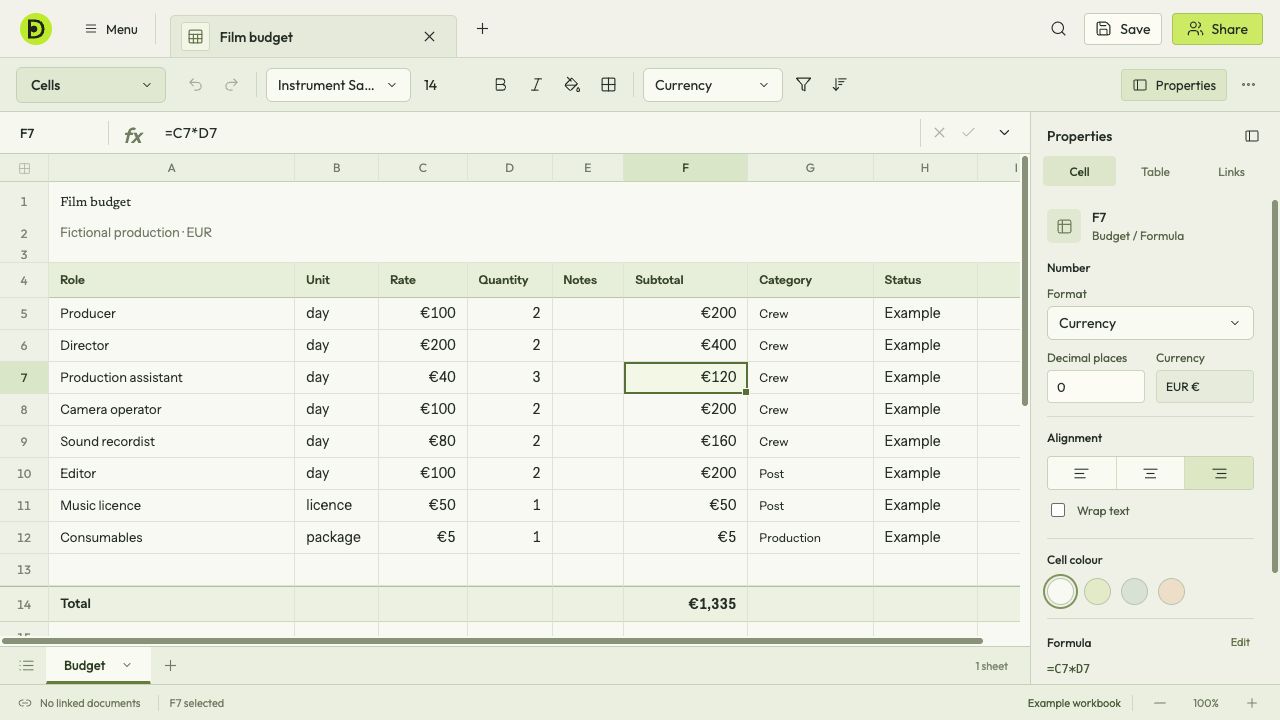Open the Currency format dropdown in toolbar
The height and width of the screenshot is (720, 1280).
(x=712, y=85)
